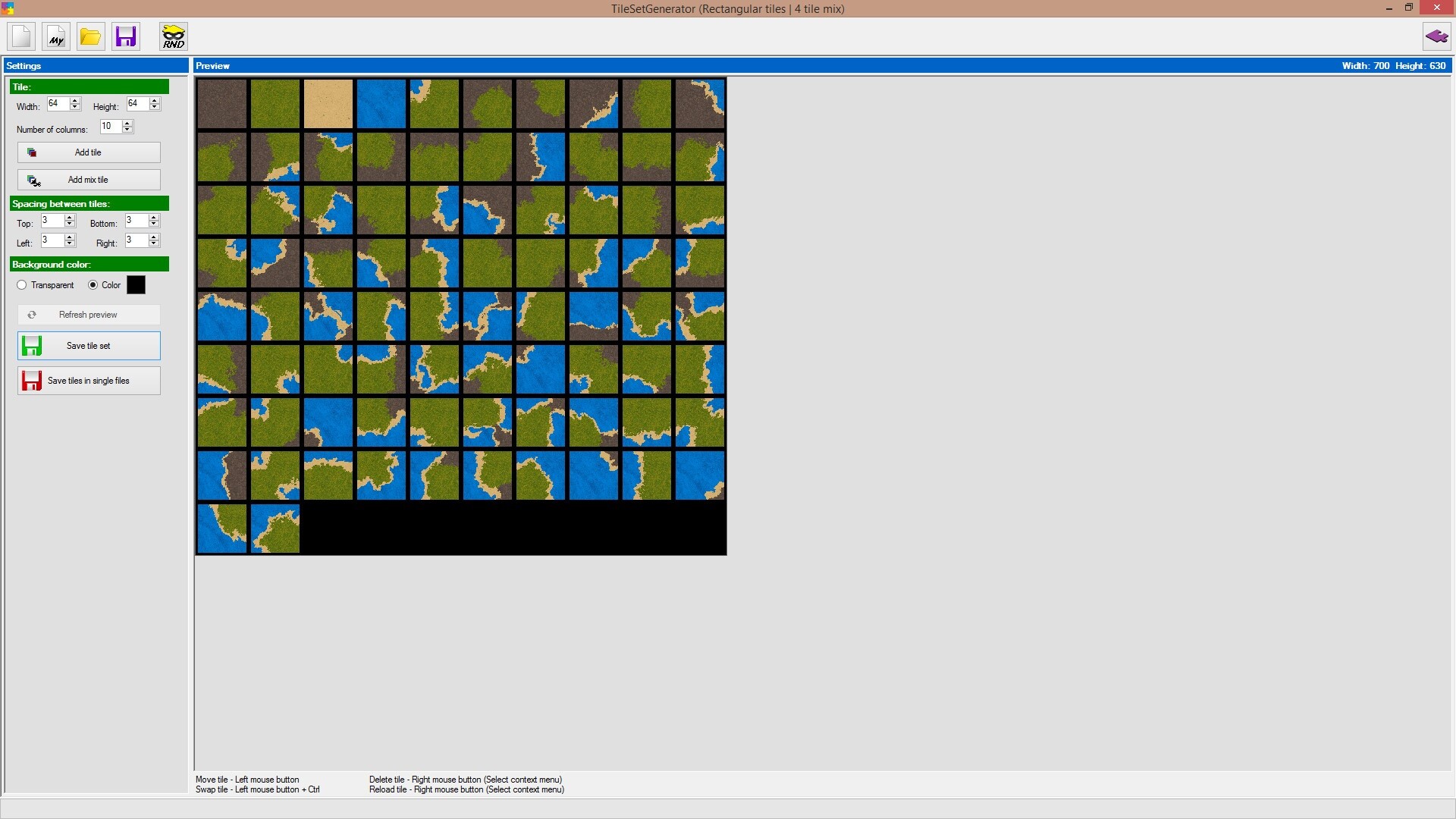
Task: Select the solid water tile in first row
Action: (381, 104)
